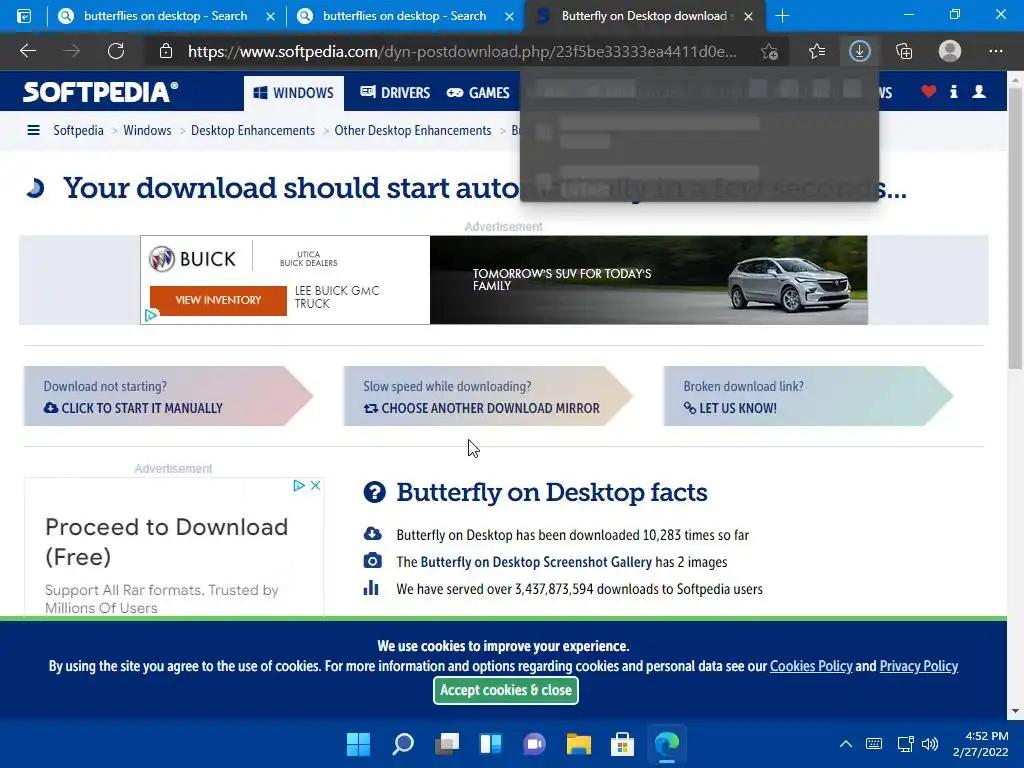Open the hamburger menu beside breadcrumbs

(x=33, y=131)
